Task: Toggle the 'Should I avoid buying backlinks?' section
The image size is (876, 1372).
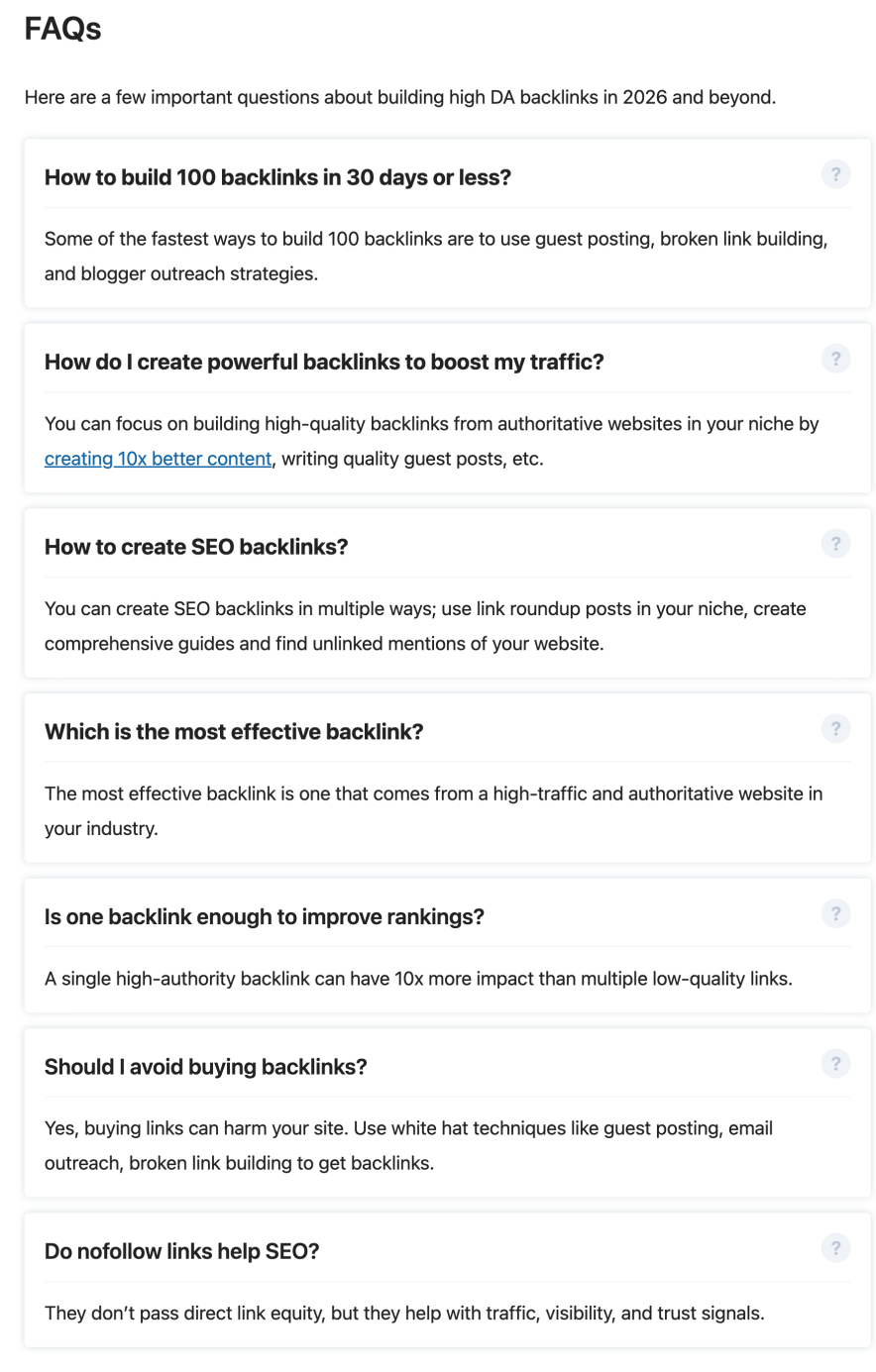Action: coord(205,1065)
